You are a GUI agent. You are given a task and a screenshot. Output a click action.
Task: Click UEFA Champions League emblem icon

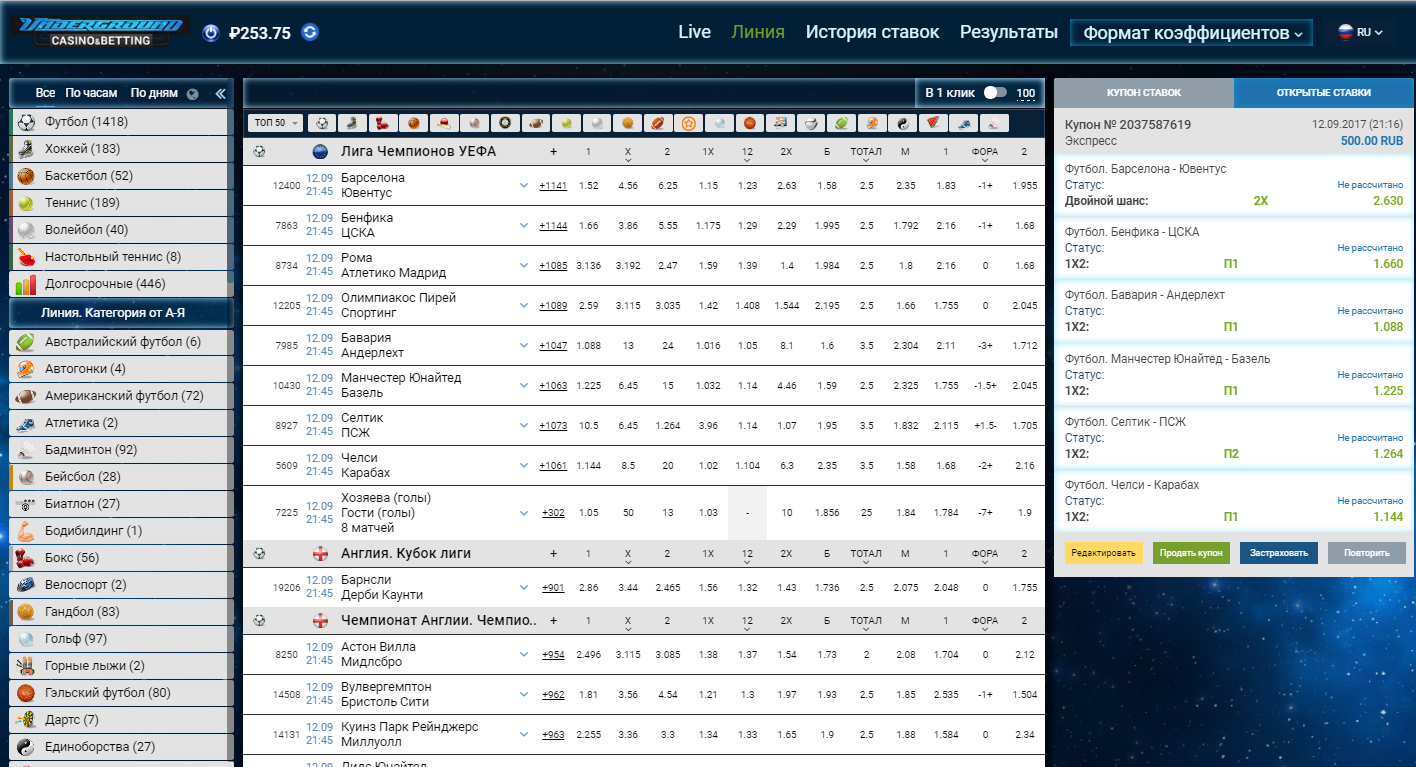(320, 152)
